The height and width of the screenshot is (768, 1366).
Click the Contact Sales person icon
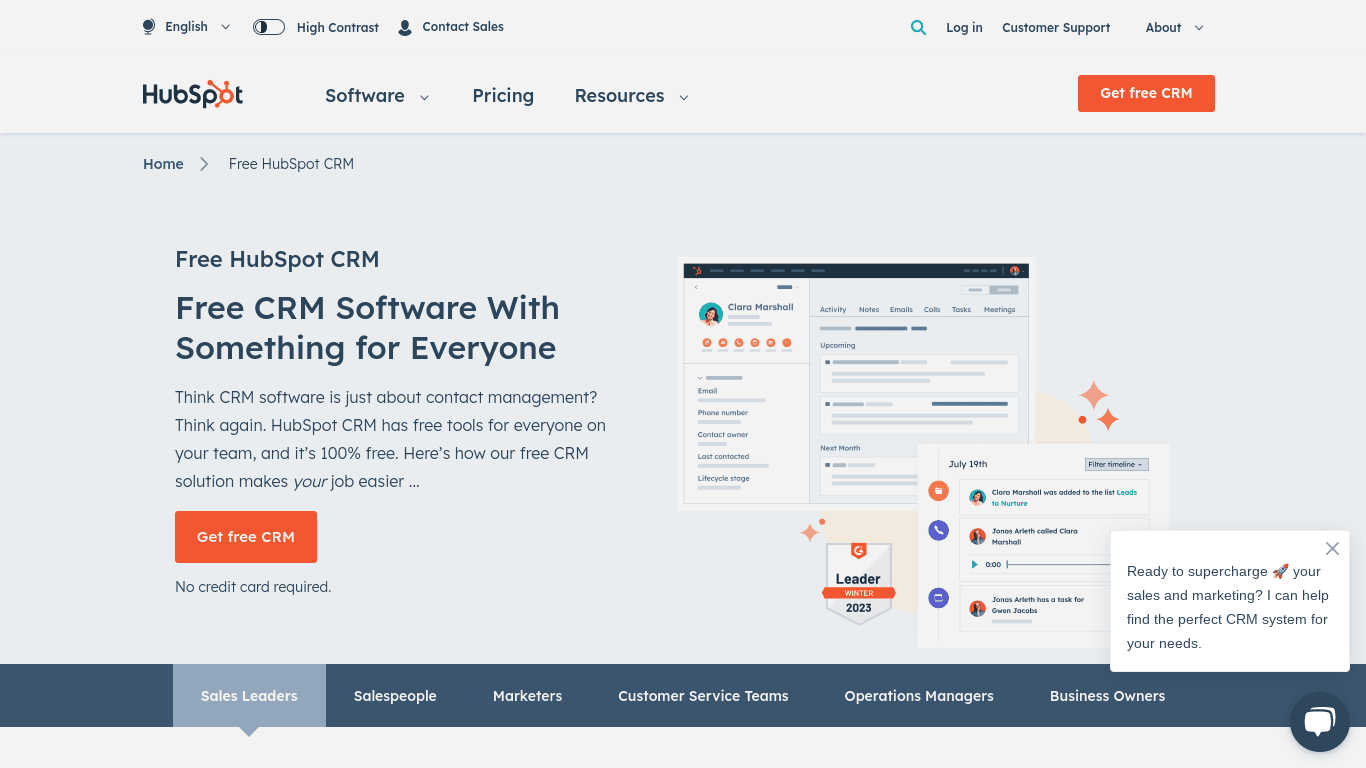[405, 28]
